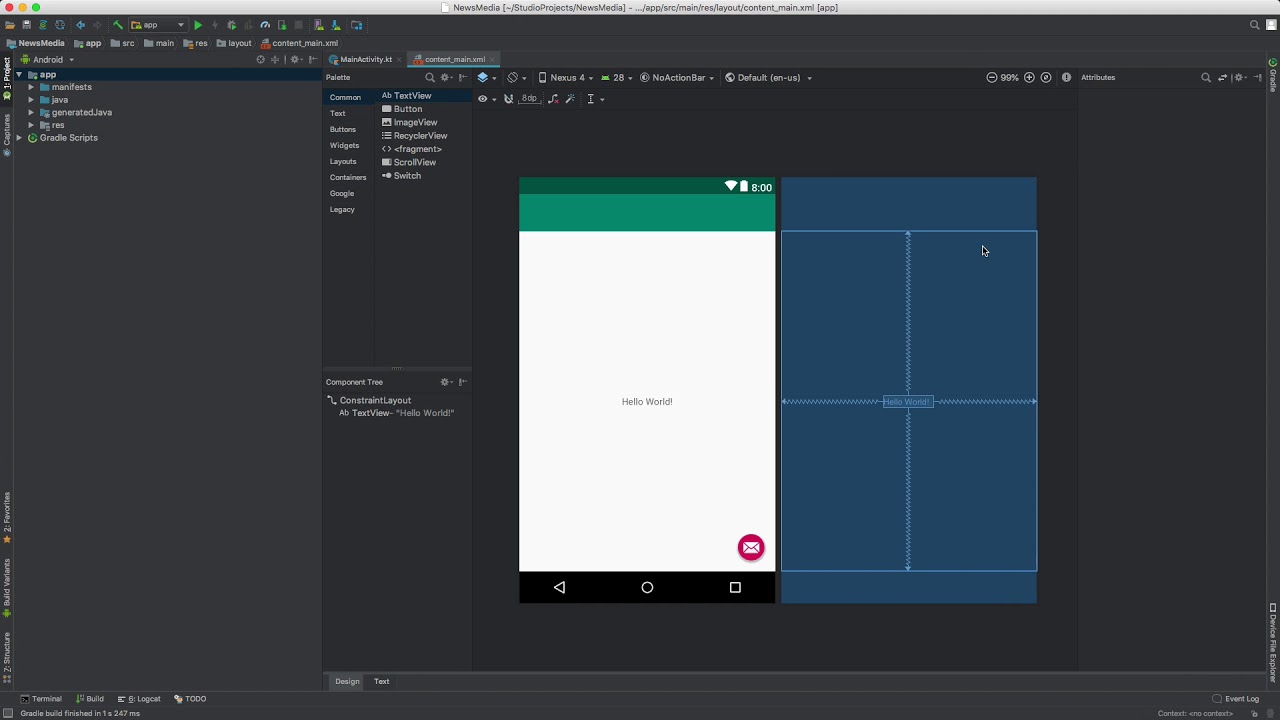Open the design surface layers dropdown
This screenshot has height=720, width=1280.
[488, 78]
